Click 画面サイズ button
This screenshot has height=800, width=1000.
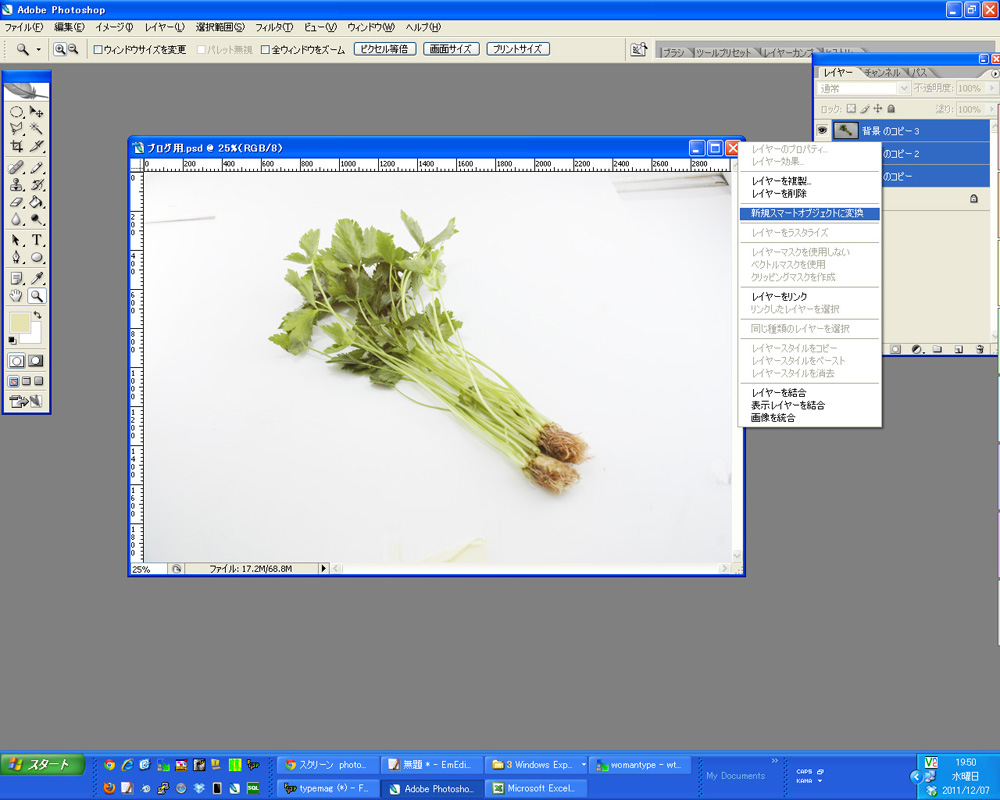tap(451, 49)
